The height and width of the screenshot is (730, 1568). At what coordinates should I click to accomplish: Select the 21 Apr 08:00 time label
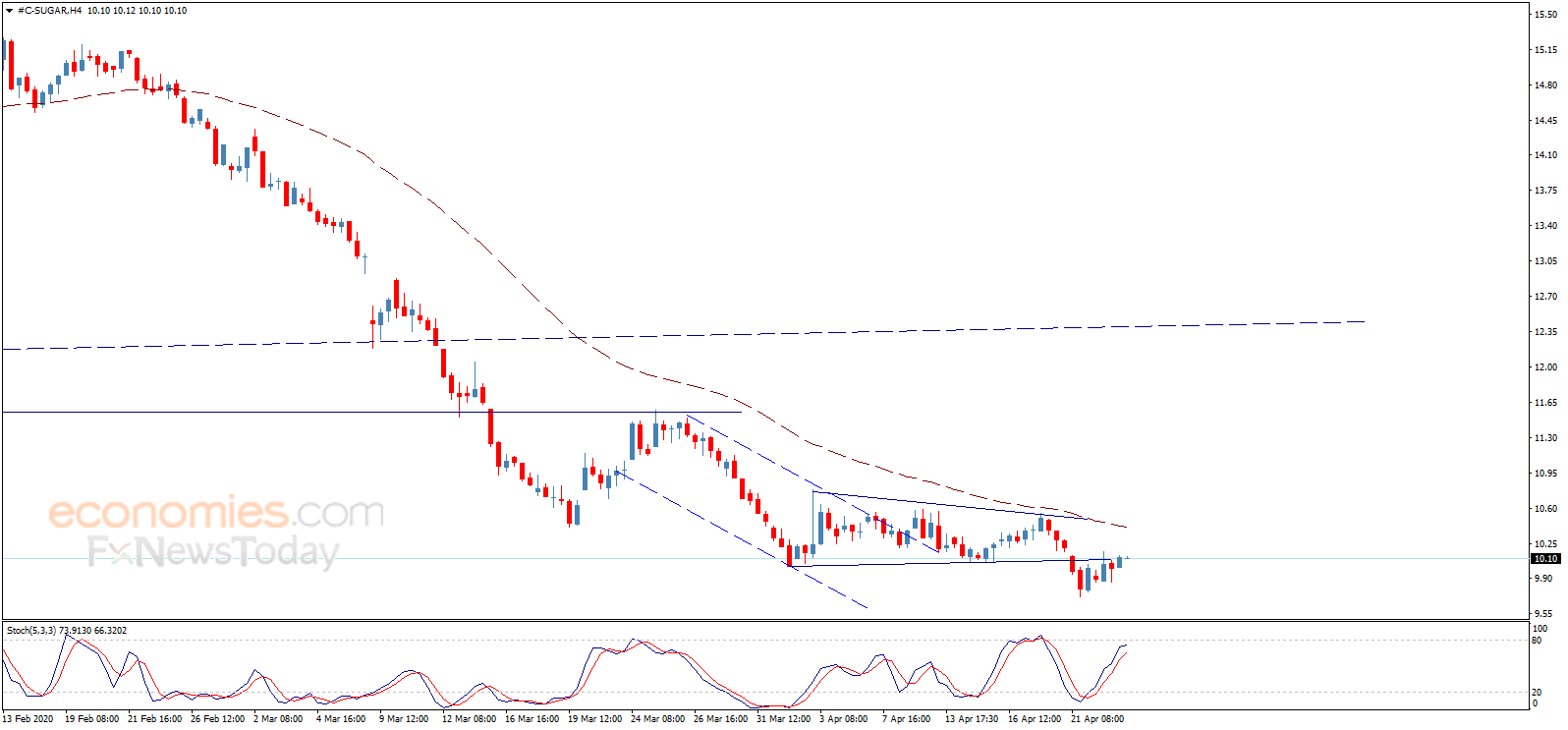pos(1097,719)
